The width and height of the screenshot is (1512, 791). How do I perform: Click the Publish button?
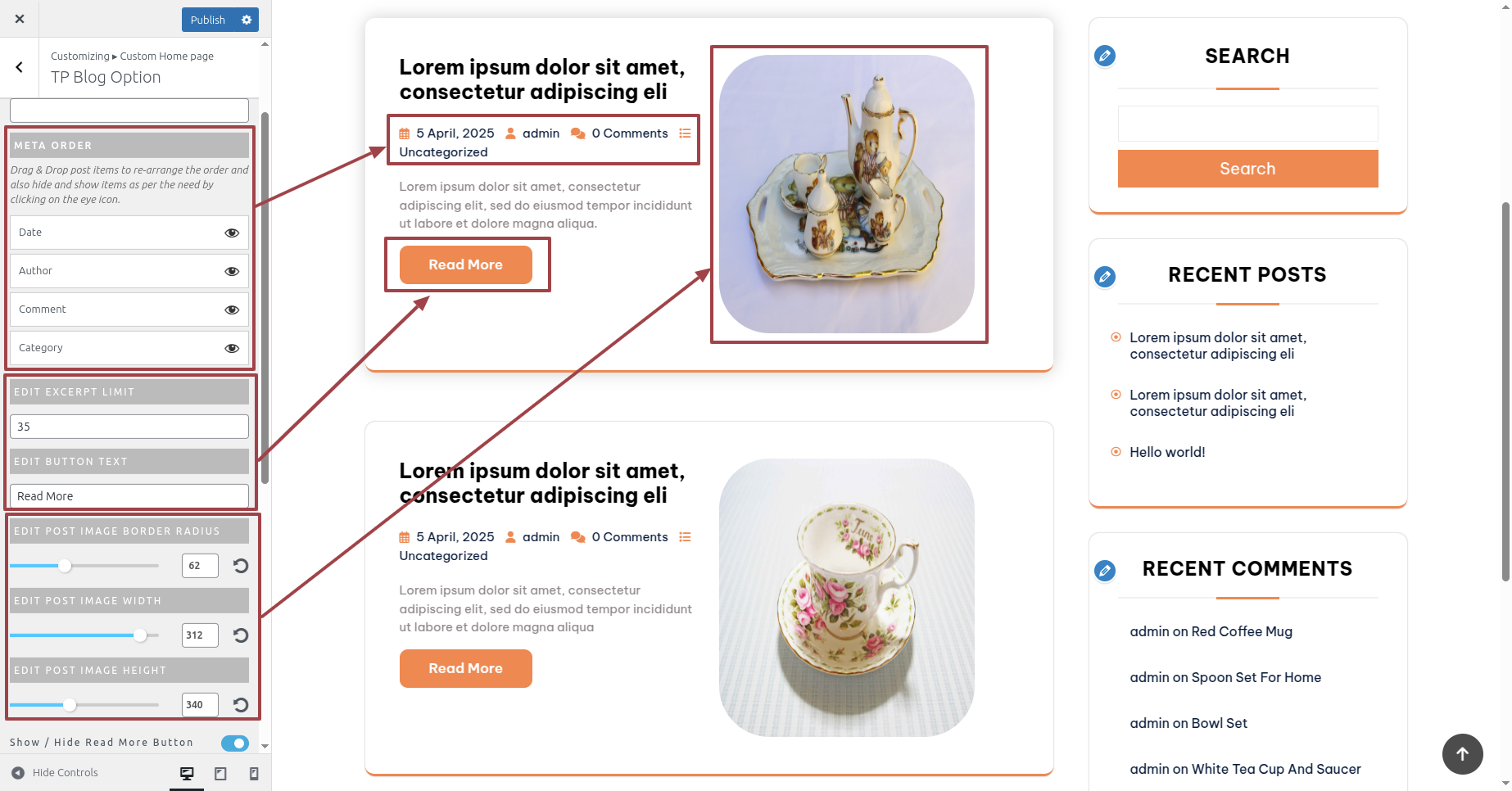coord(208,20)
